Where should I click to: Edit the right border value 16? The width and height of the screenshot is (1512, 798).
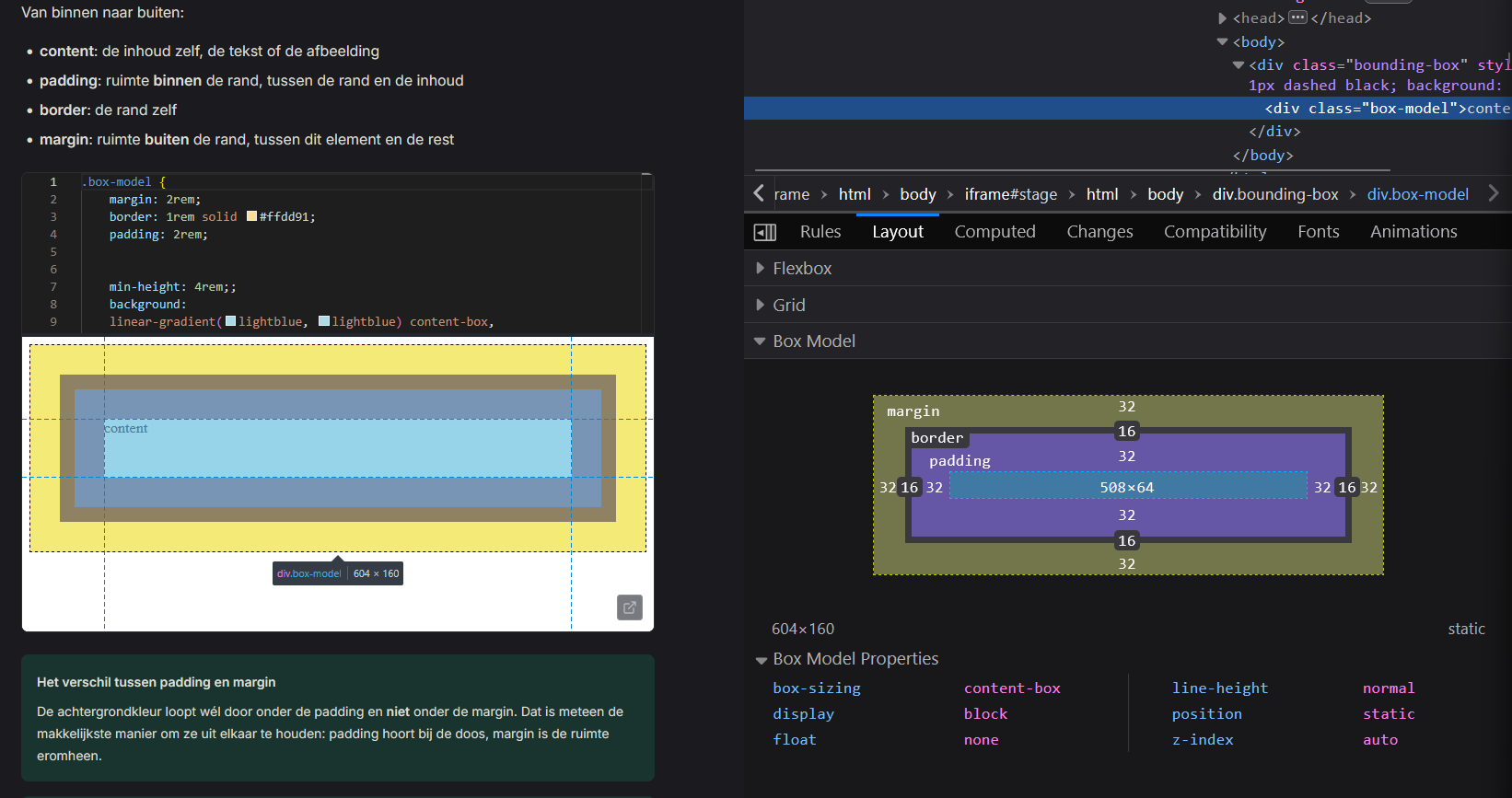[x=1346, y=487]
